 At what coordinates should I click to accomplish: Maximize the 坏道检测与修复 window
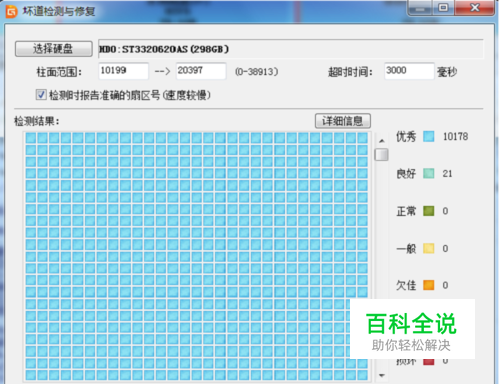tap(443, 8)
